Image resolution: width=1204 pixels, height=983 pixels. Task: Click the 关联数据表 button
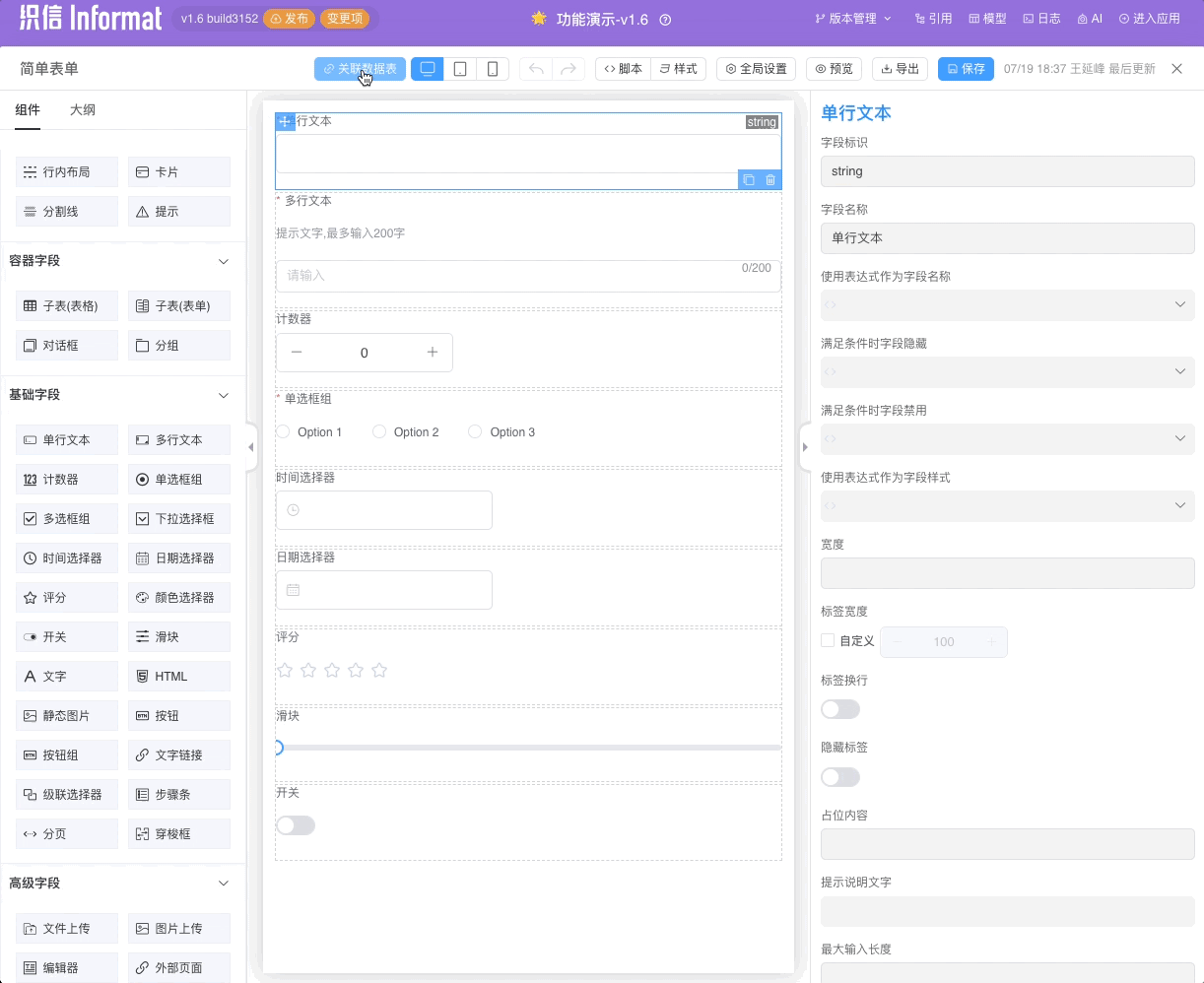click(358, 68)
